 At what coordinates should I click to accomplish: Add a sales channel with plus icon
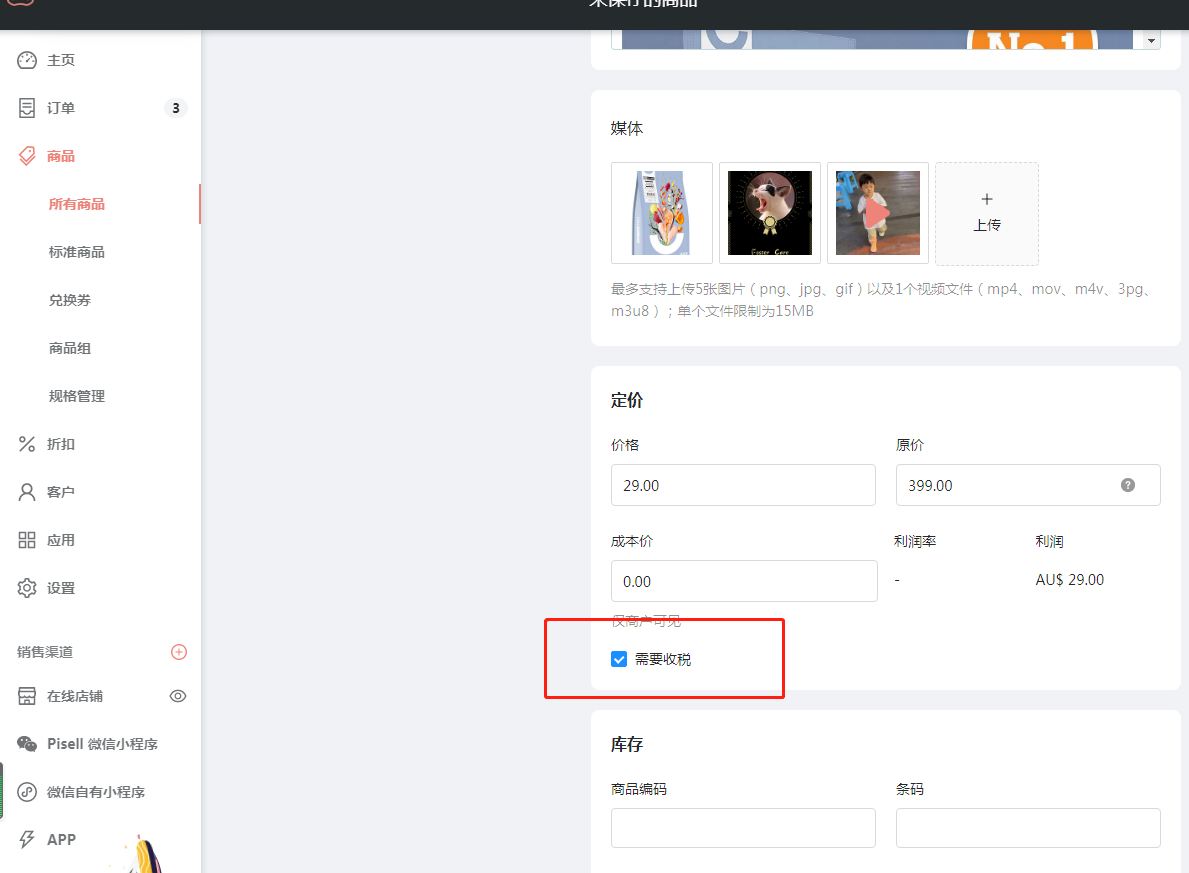[179, 652]
